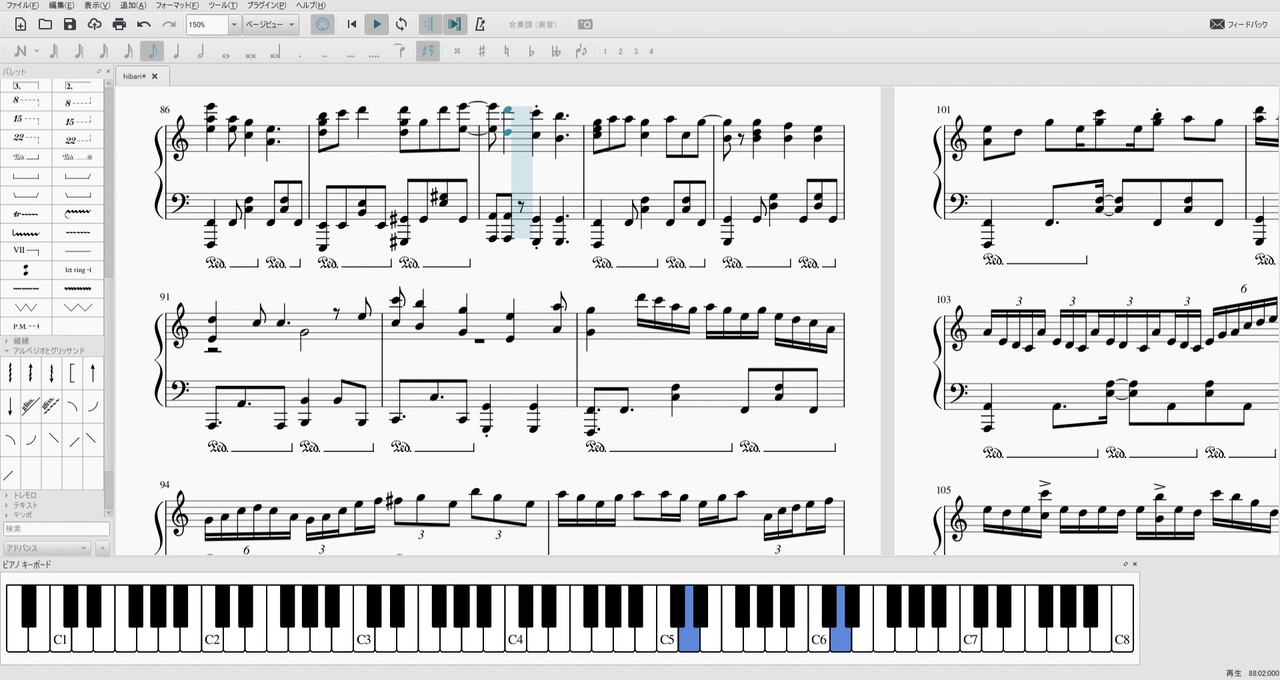Open a score file via folder icon
Screen dimensions: 1280x680
(45, 24)
